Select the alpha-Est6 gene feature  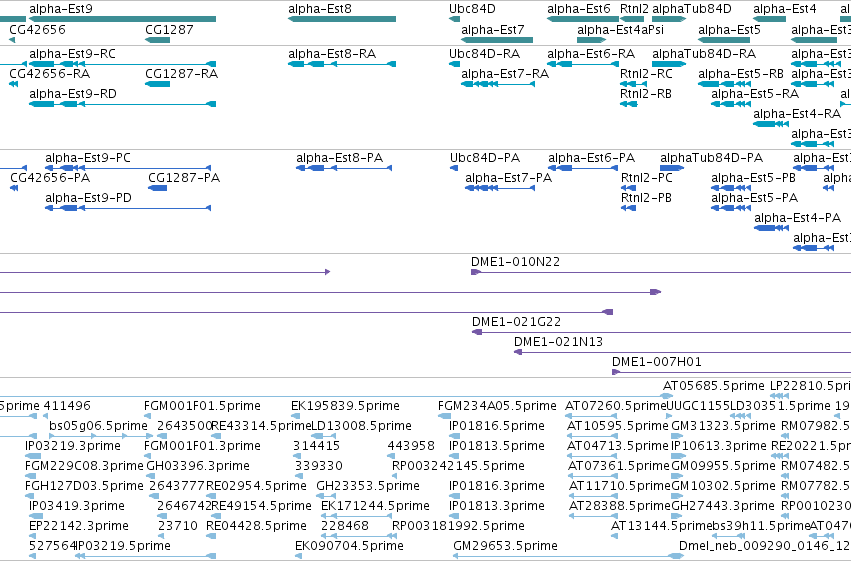pyautogui.click(x=583, y=19)
